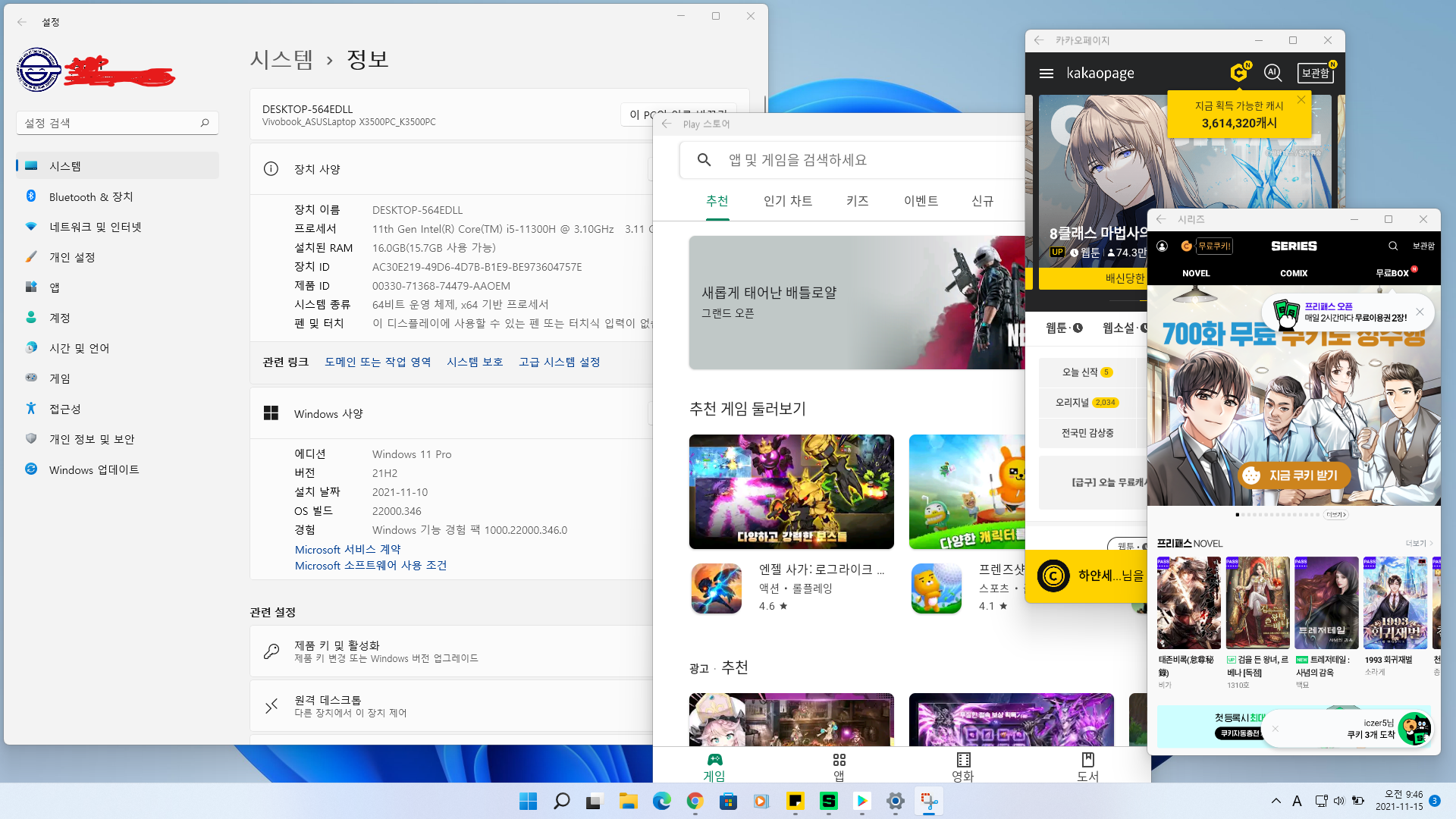Open Bluetooth & 장치 in the Settings sidebar
1456x819 pixels.
(118, 196)
